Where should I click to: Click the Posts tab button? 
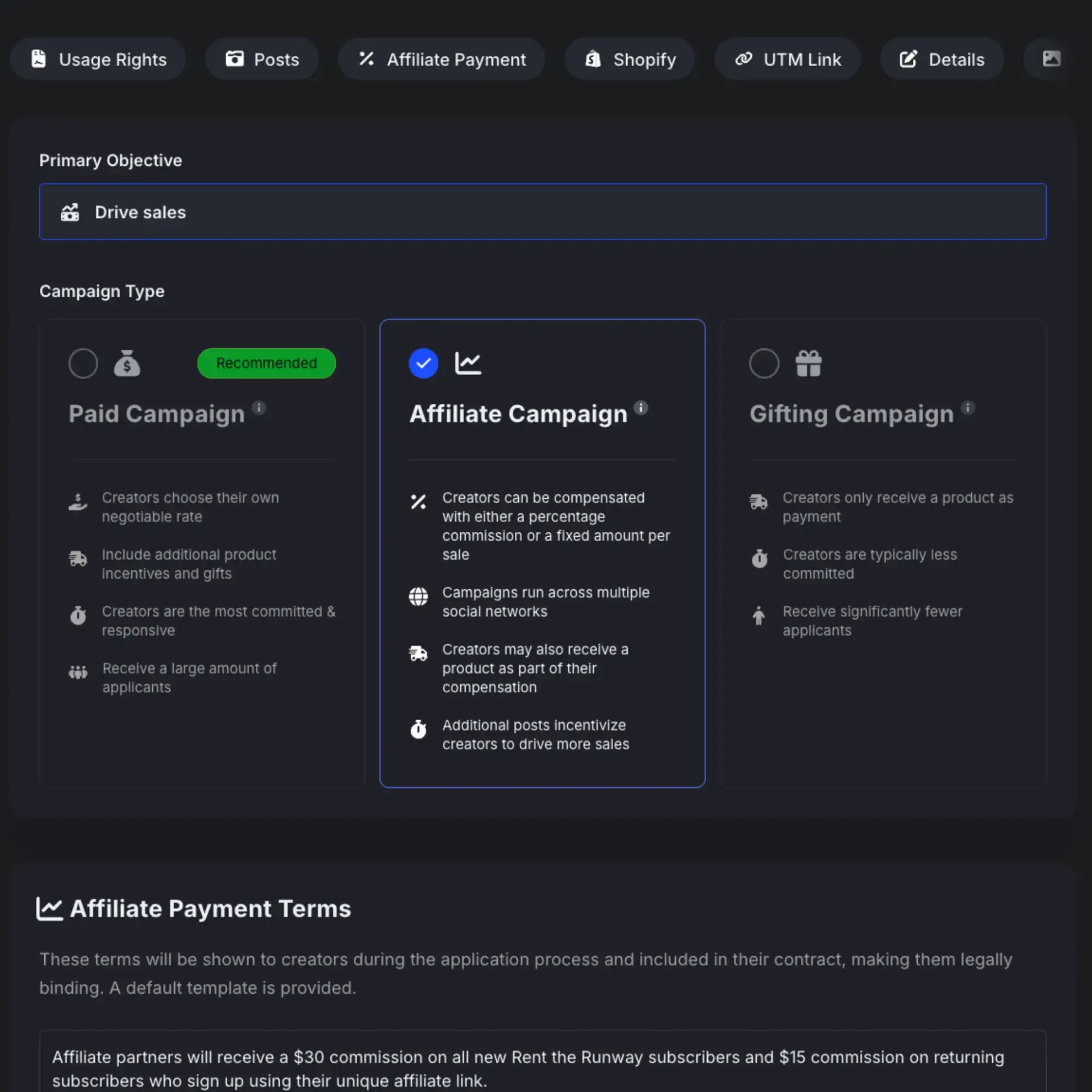(262, 60)
